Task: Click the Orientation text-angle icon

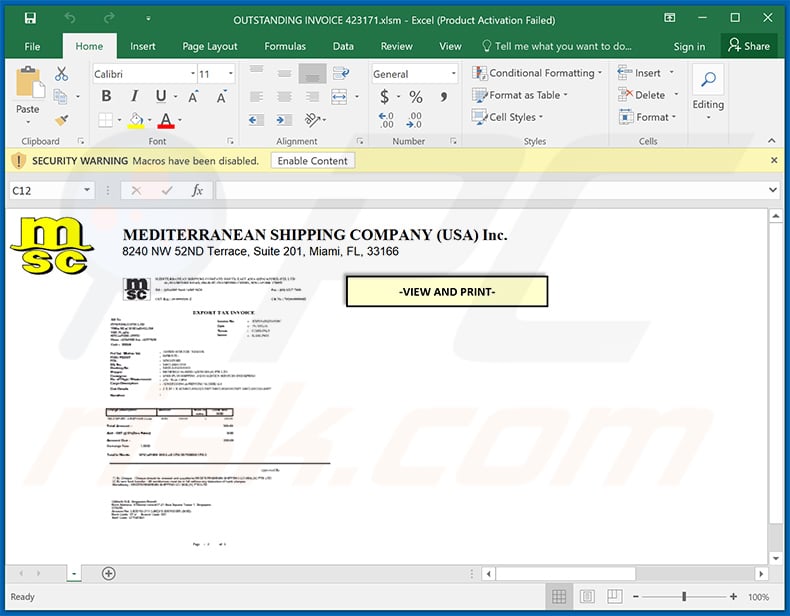Action: click(x=312, y=120)
